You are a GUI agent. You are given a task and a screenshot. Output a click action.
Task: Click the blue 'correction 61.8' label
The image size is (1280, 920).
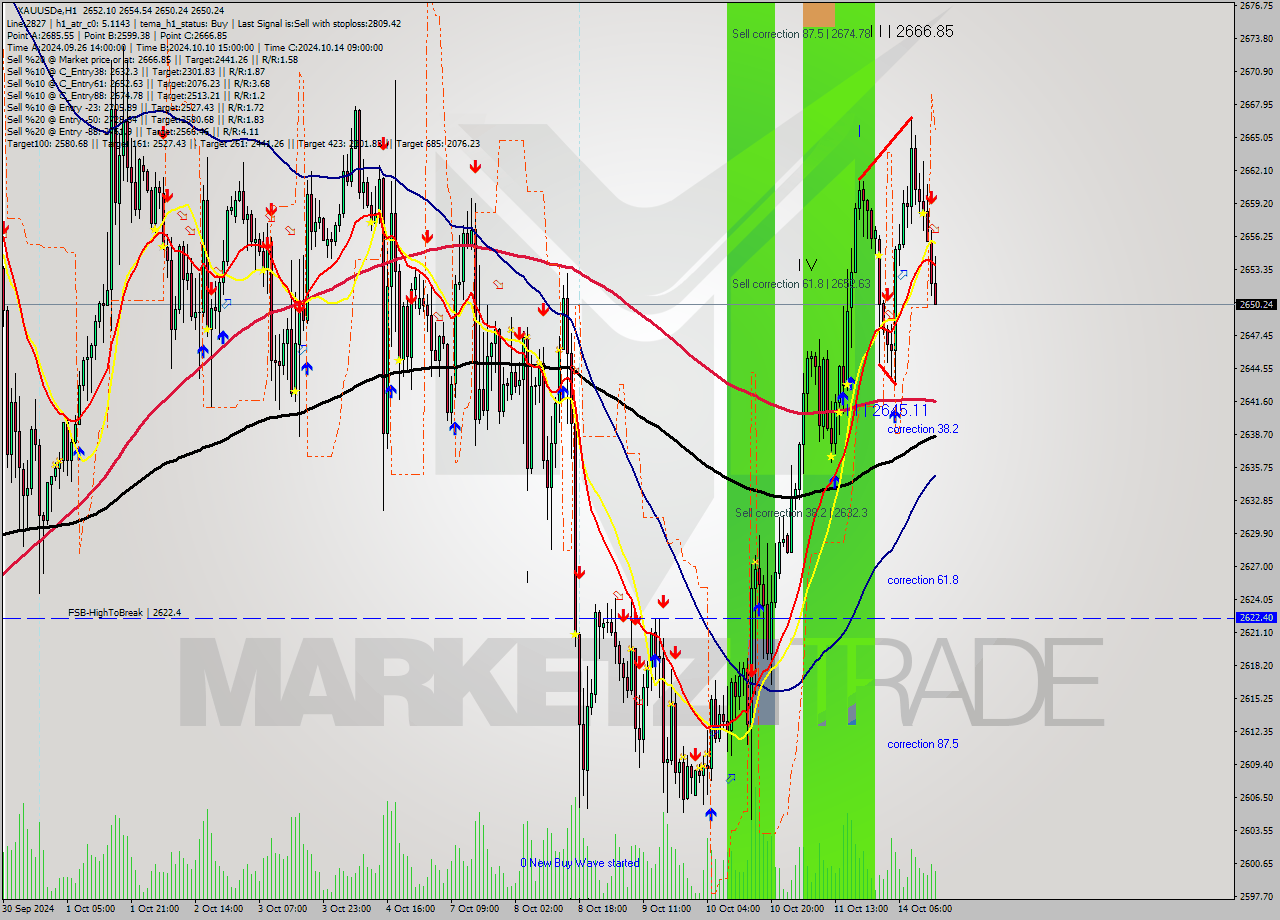(923, 580)
